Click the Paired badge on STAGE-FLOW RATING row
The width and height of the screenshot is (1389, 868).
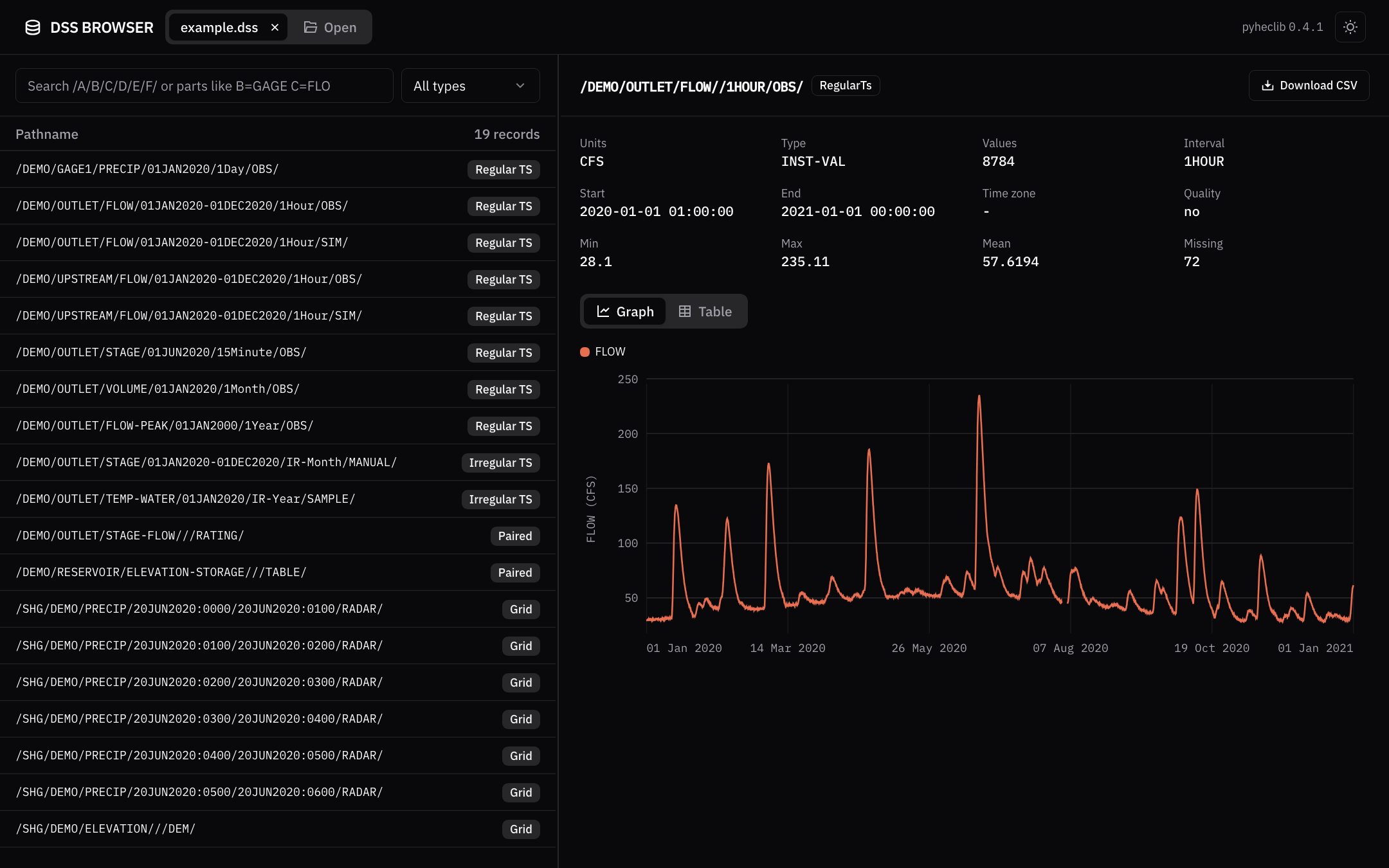514,536
